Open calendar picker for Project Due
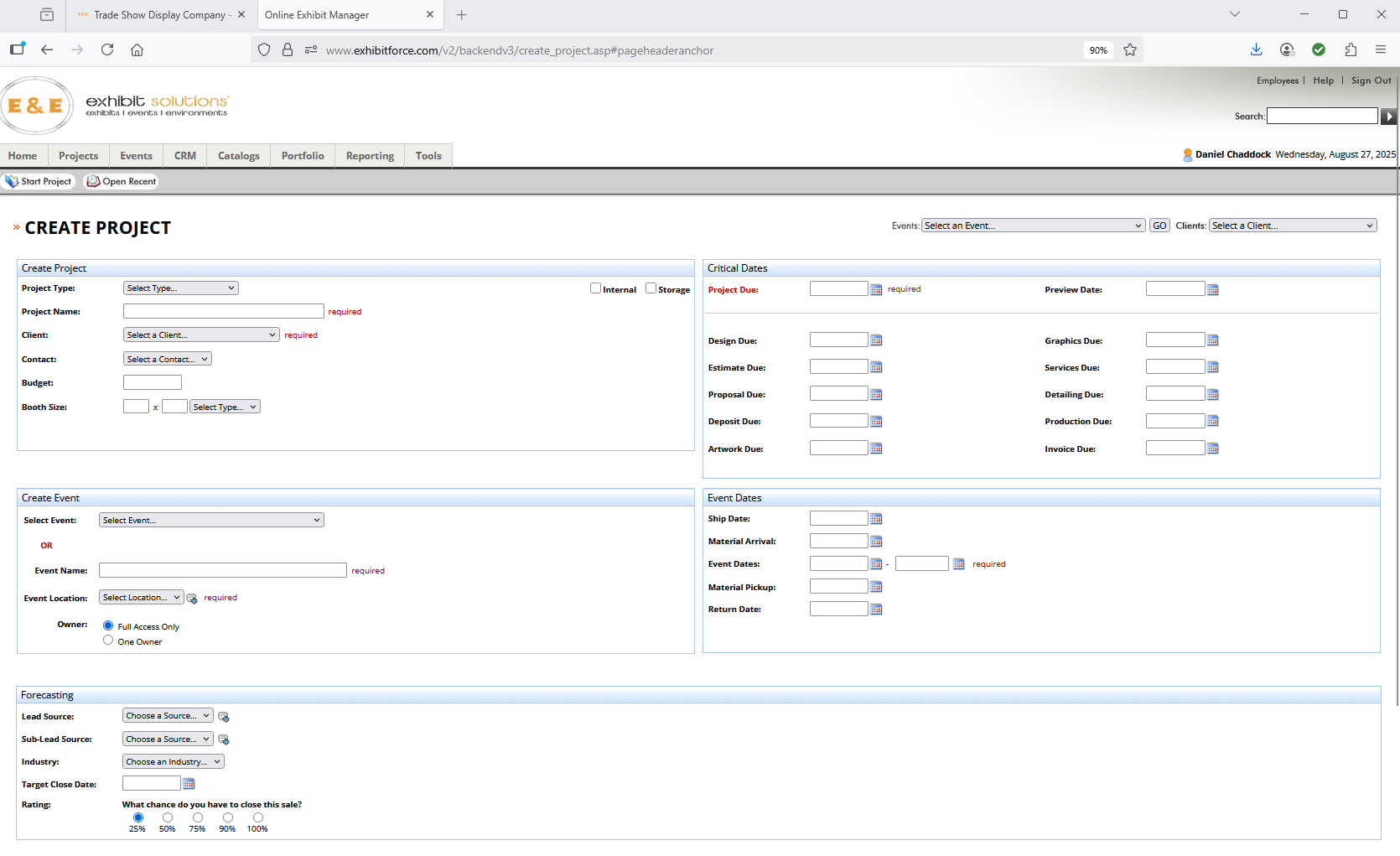 876,289
